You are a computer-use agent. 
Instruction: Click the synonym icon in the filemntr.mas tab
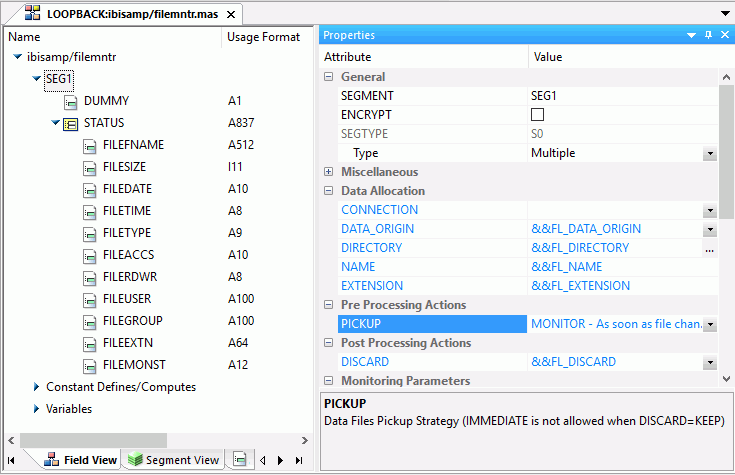32,13
